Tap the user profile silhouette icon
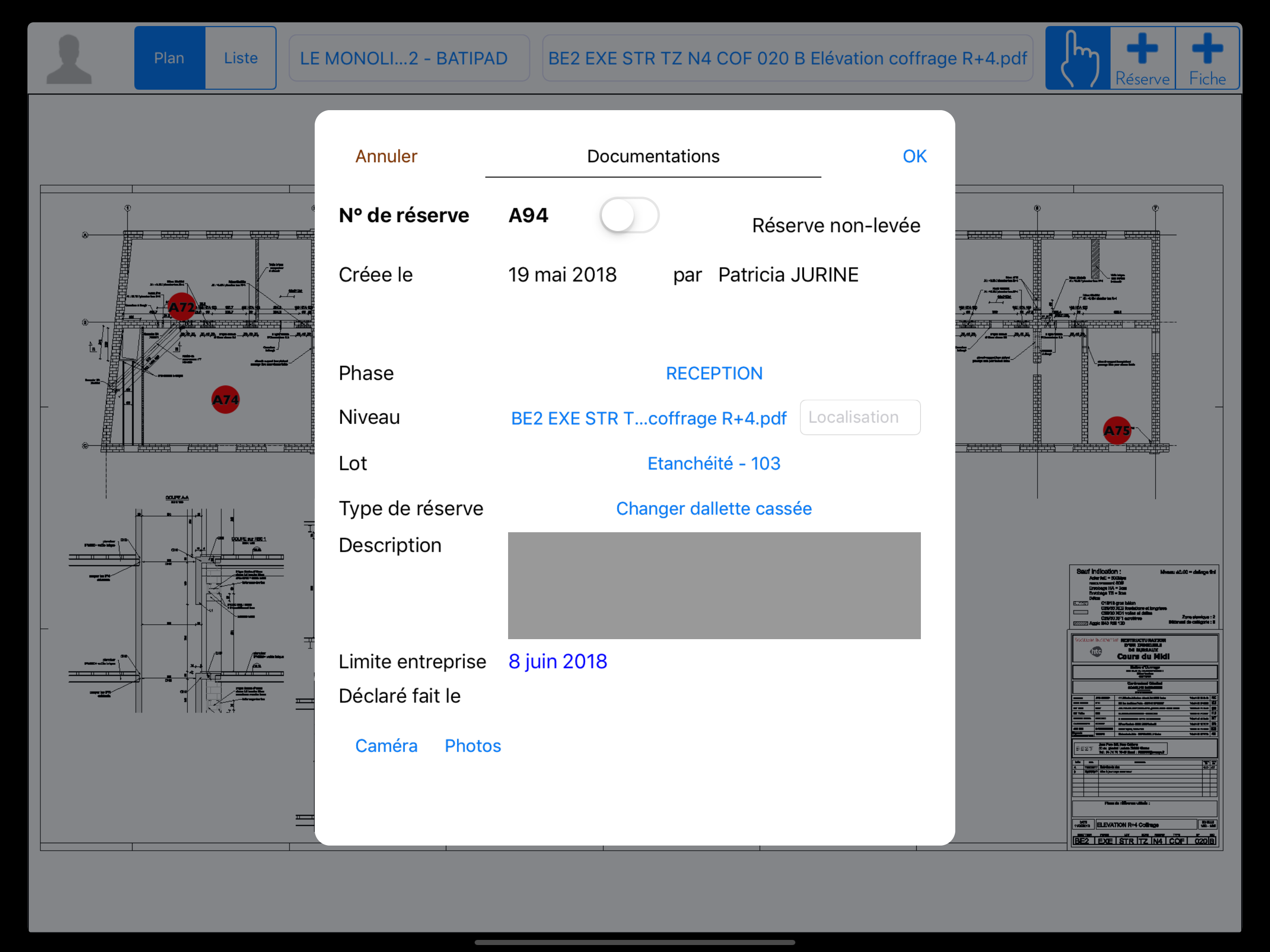The width and height of the screenshot is (1270, 952). coord(69,59)
